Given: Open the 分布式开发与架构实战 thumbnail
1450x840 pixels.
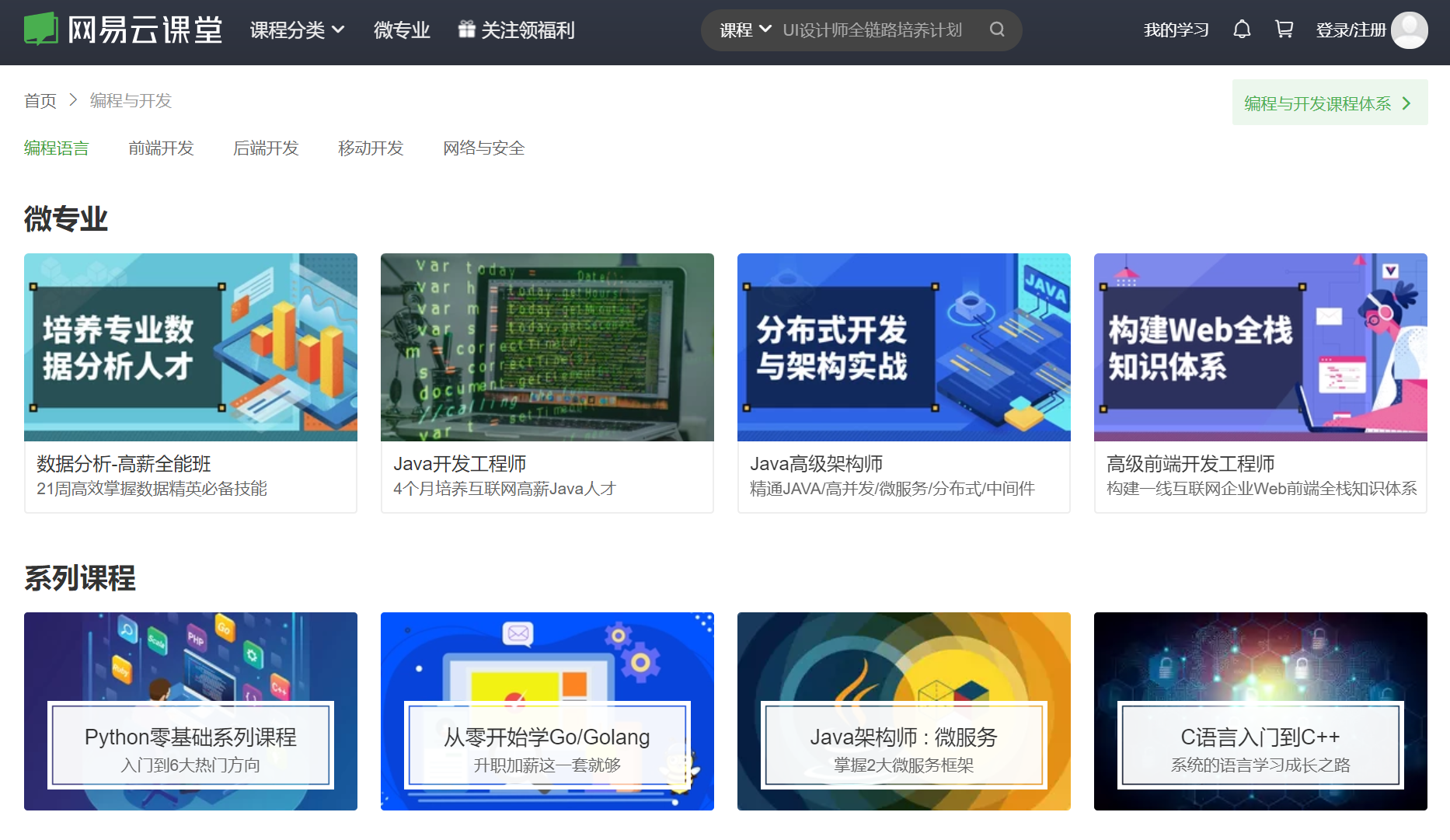Looking at the screenshot, I should (x=904, y=347).
